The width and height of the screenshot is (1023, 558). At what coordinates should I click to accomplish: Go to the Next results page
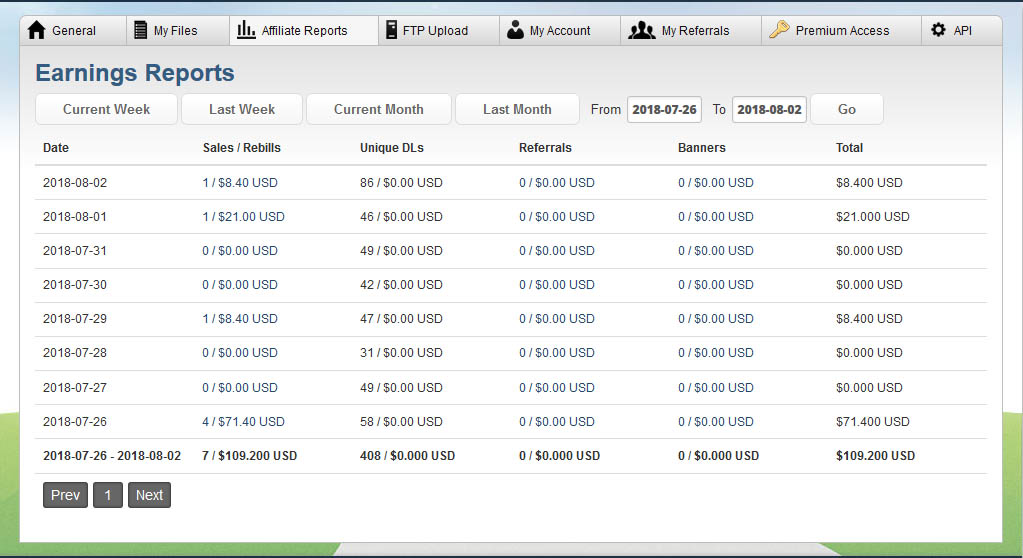pyautogui.click(x=149, y=495)
